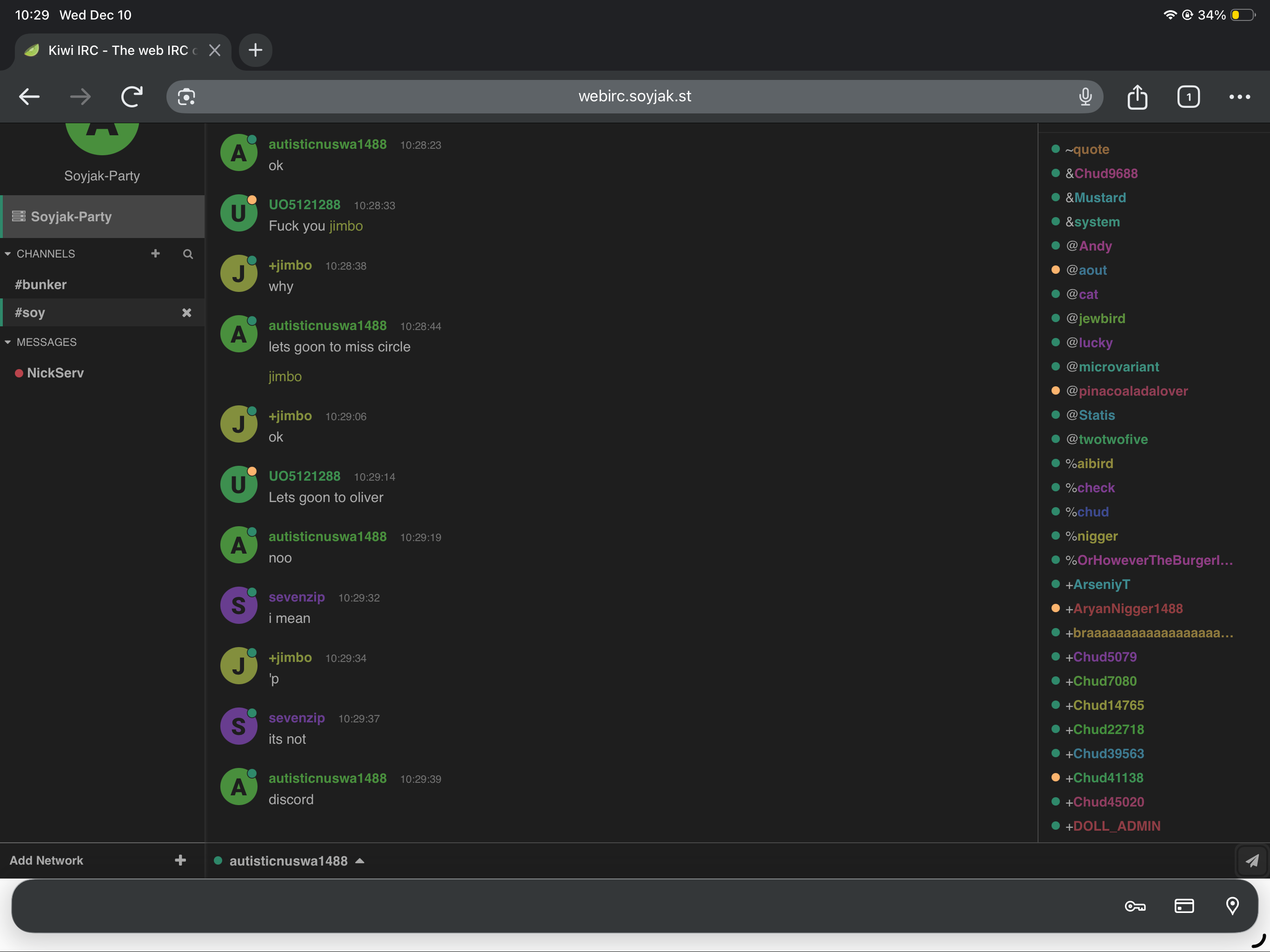Tap the passwords key icon
Viewport: 1270px width, 952px height.
1135,906
